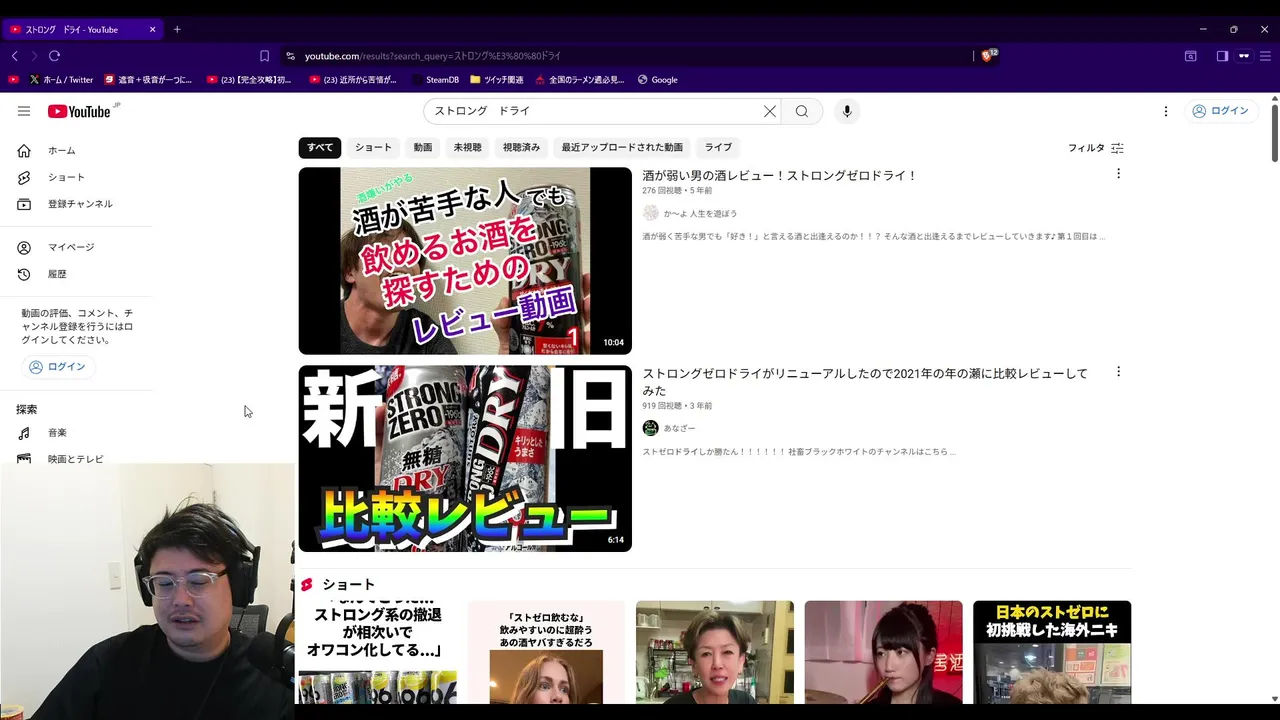Open more options for 比較レビュー video
Viewport: 1280px width, 720px height.
click(1118, 372)
